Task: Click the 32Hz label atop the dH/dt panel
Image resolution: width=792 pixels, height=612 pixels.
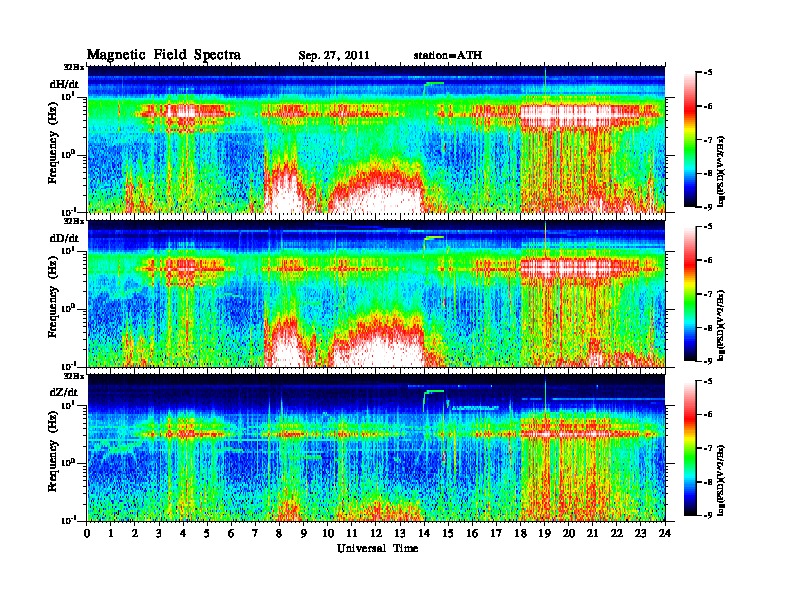Action: point(74,67)
